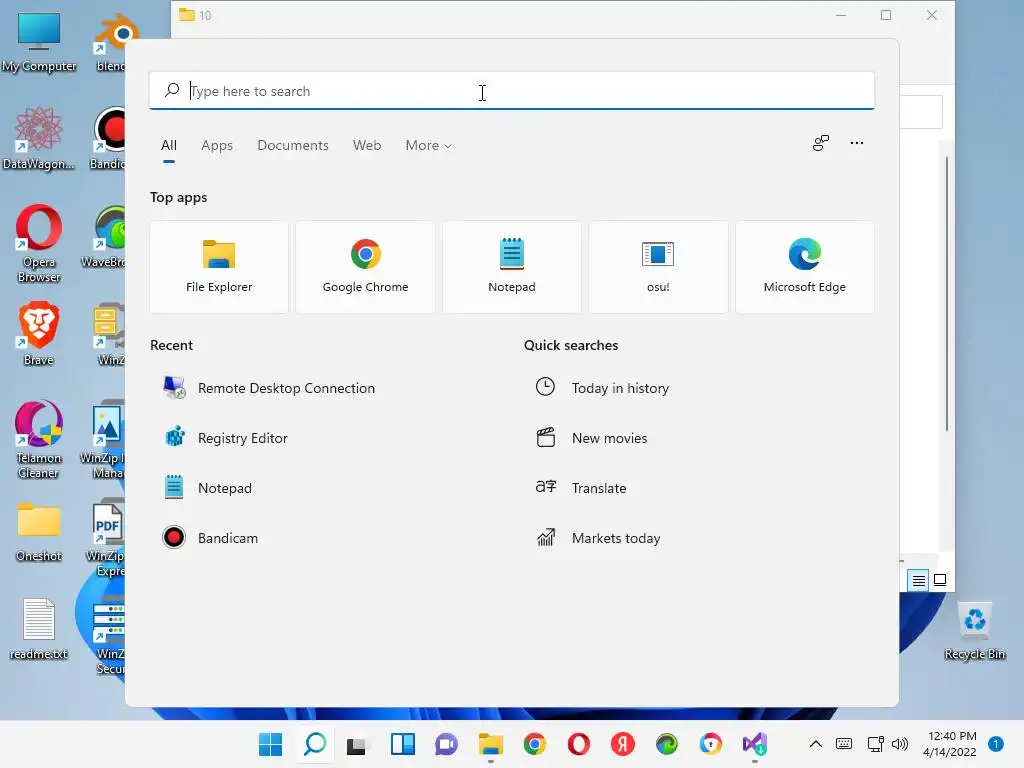Launch Google Chrome from Top apps

pyautogui.click(x=365, y=267)
